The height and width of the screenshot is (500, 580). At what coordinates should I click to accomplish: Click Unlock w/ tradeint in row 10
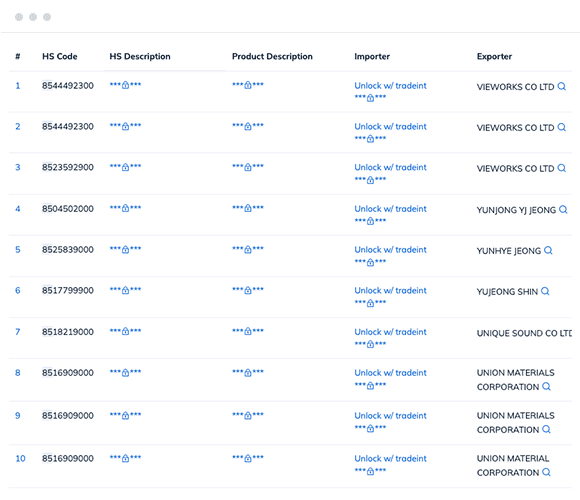pyautogui.click(x=390, y=459)
